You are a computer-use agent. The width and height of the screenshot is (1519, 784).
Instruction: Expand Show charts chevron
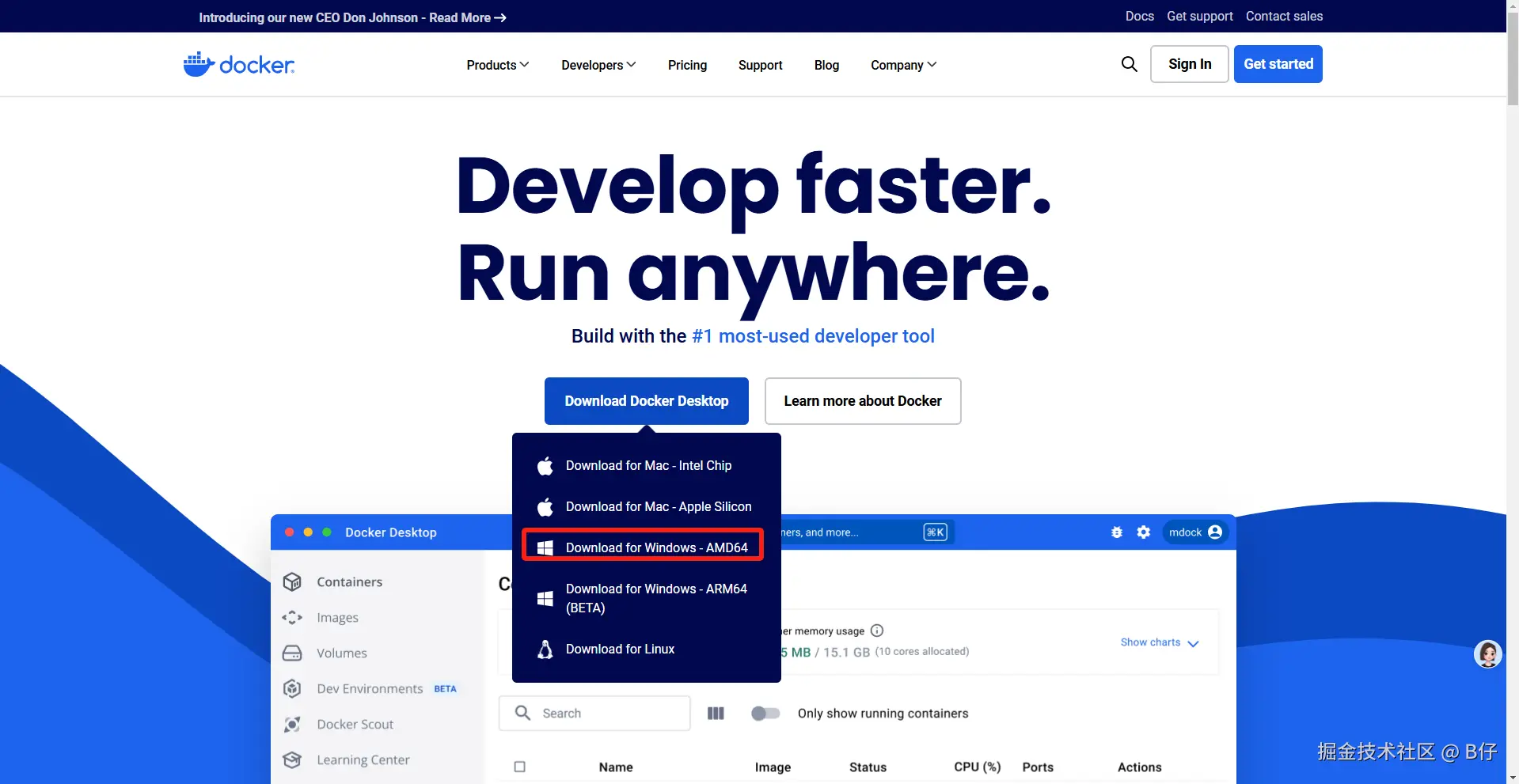[1194, 643]
